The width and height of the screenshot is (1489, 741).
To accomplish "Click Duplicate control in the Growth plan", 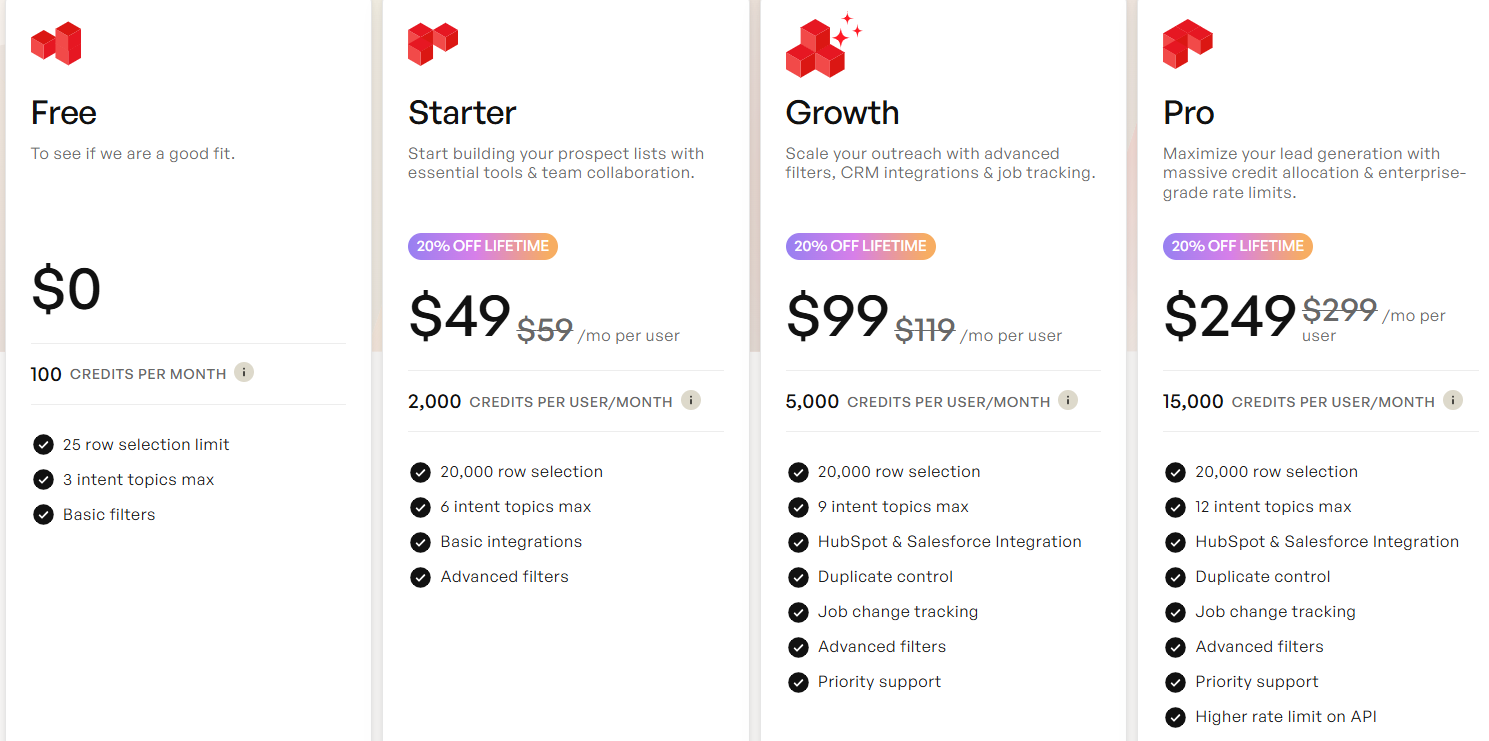I will 885,577.
